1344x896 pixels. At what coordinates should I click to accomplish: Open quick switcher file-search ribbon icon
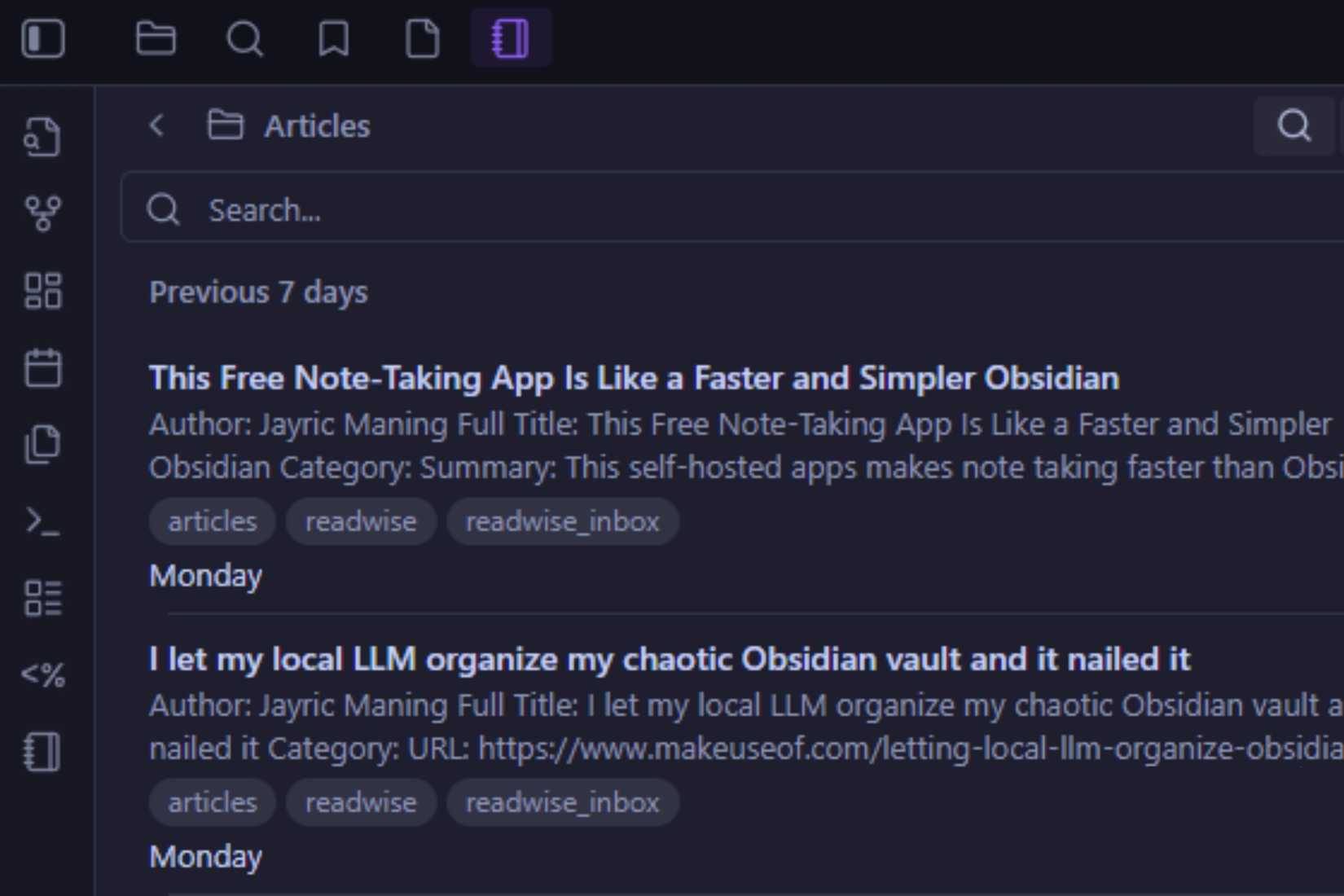[42, 136]
